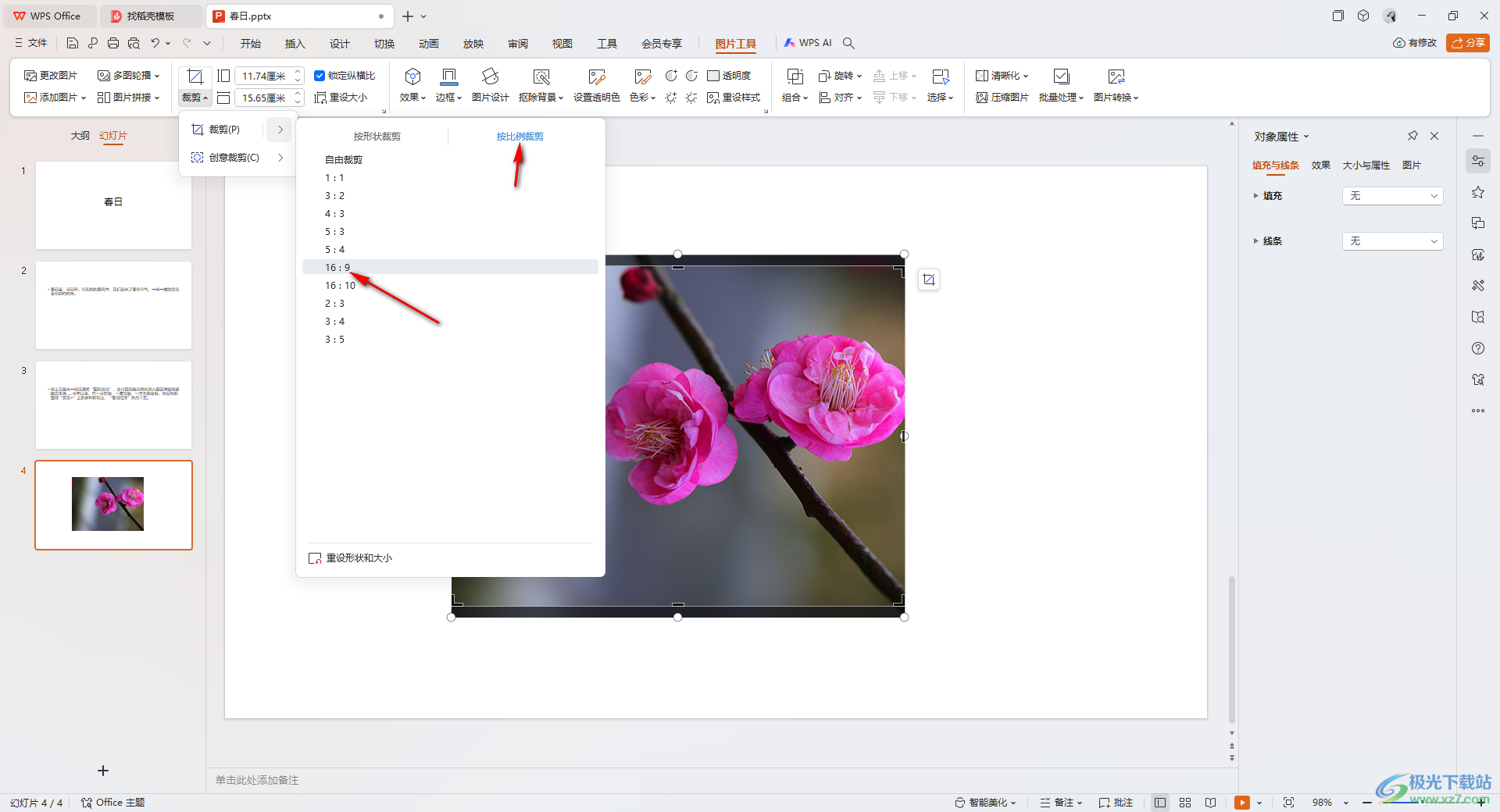This screenshot has height=812, width=1500.
Task: Open the File (文件) menu
Action: point(31,43)
